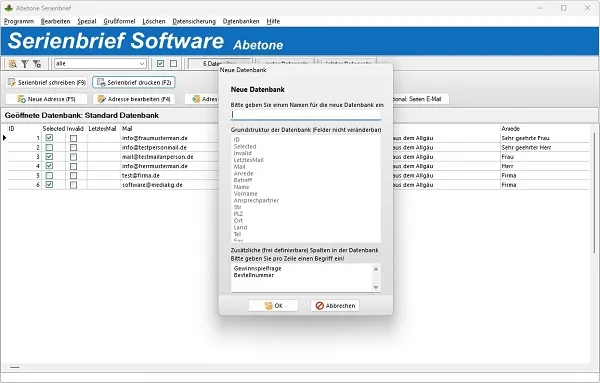This screenshot has height=383, width=600.
Task: Toggle Invalid checkbox for row 2
Action: (x=73, y=147)
